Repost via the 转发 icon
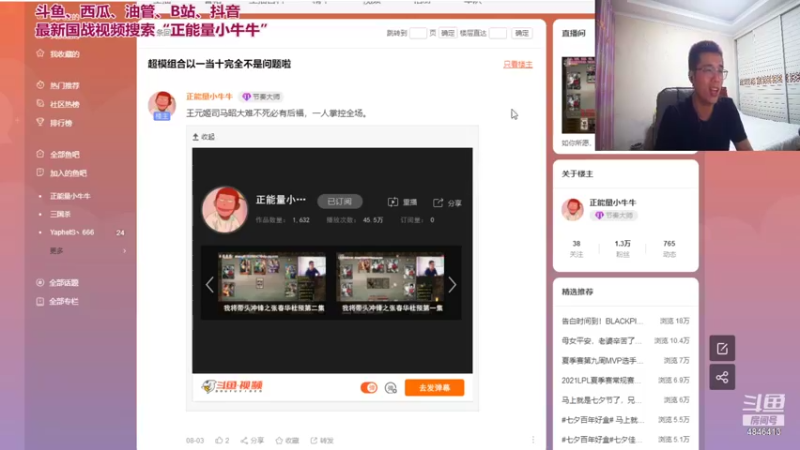 [x=314, y=440]
